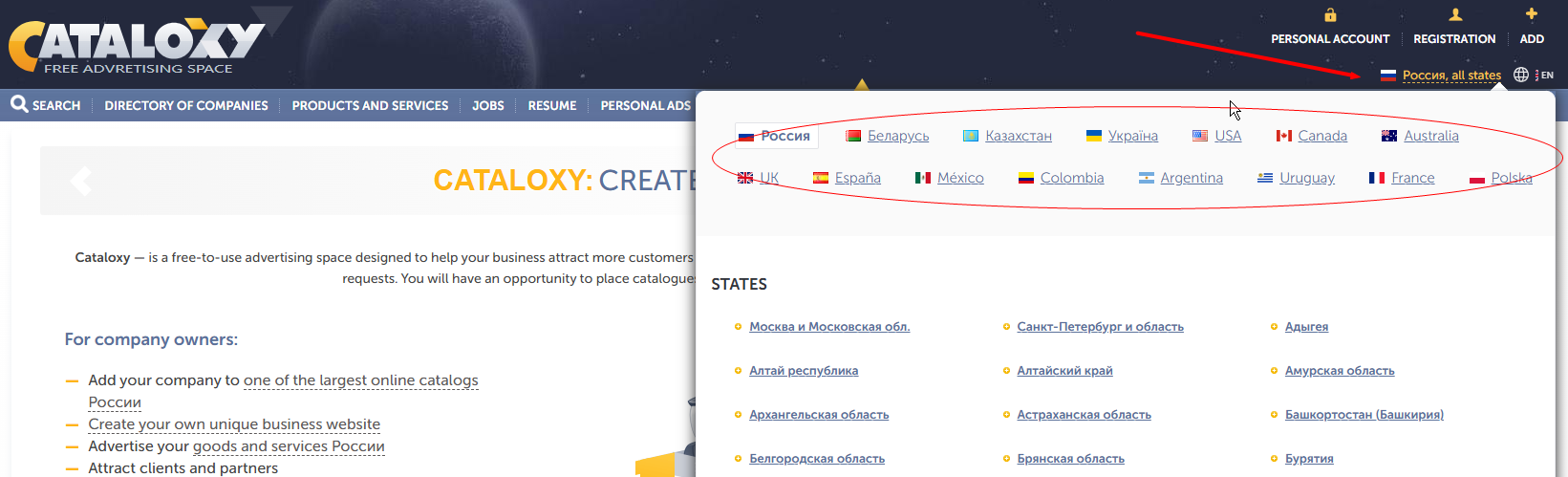Click the Ukraine flag icon
Image resolution: width=1568 pixels, height=477 pixels.
1094,136
